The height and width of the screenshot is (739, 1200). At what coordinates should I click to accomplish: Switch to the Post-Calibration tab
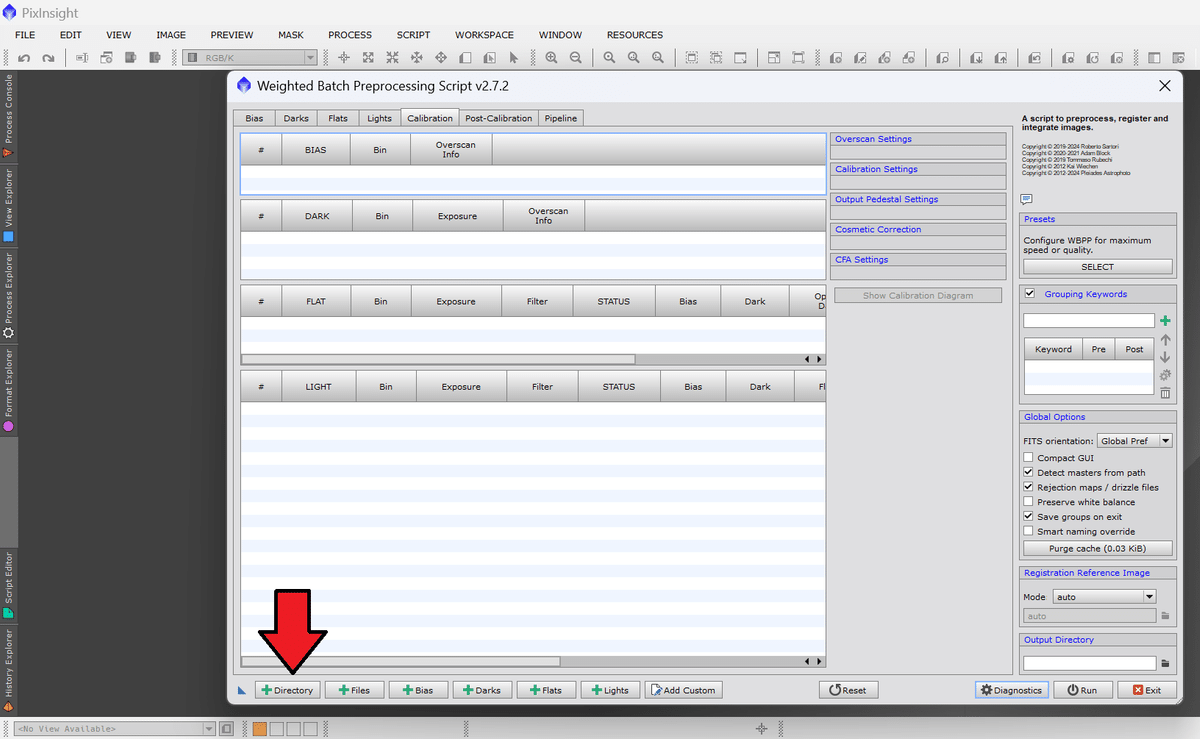point(498,118)
